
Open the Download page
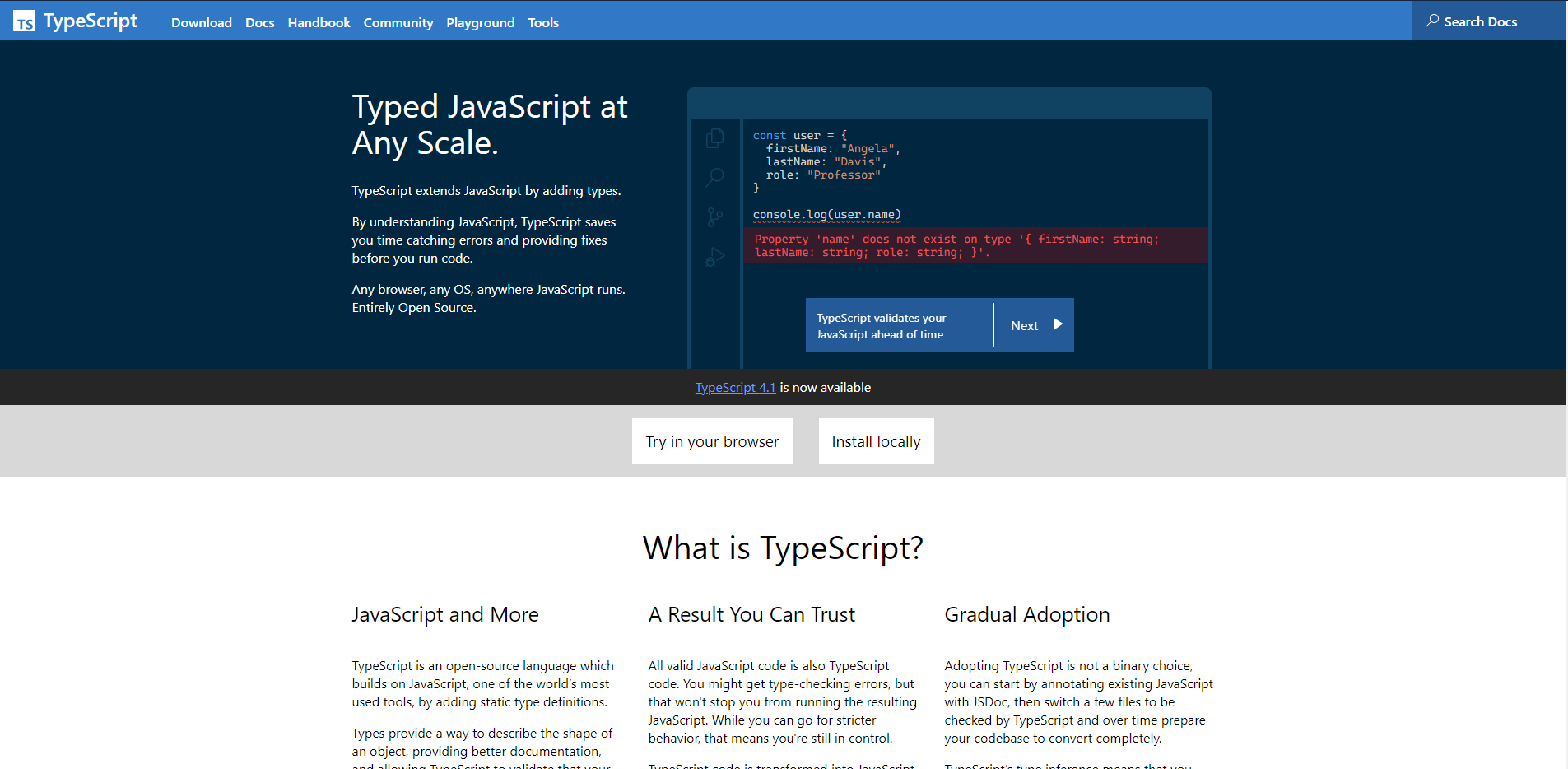[202, 22]
